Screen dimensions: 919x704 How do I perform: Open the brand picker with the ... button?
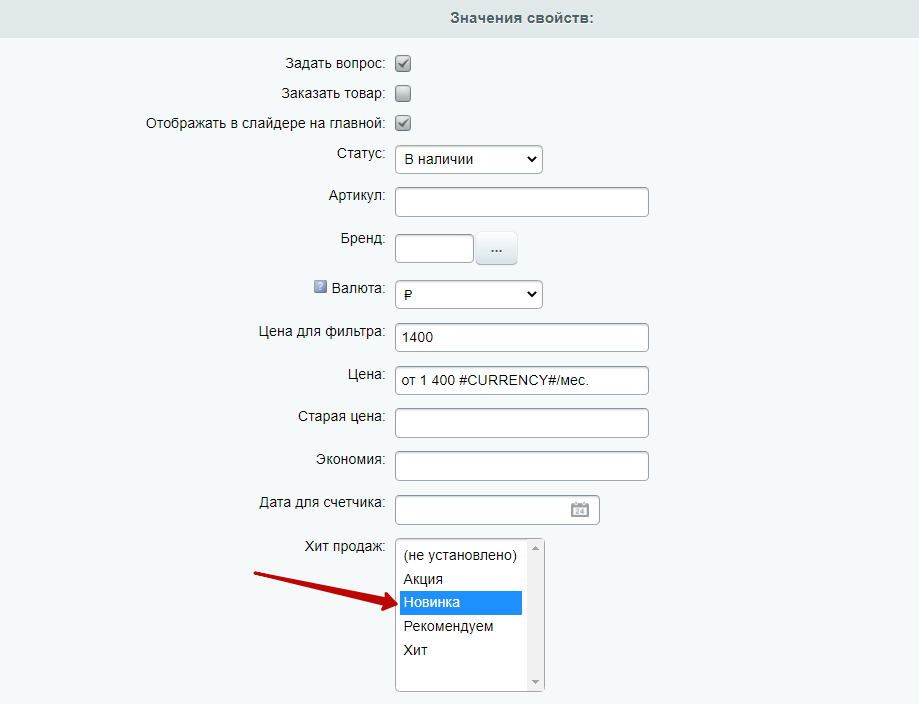[496, 249]
